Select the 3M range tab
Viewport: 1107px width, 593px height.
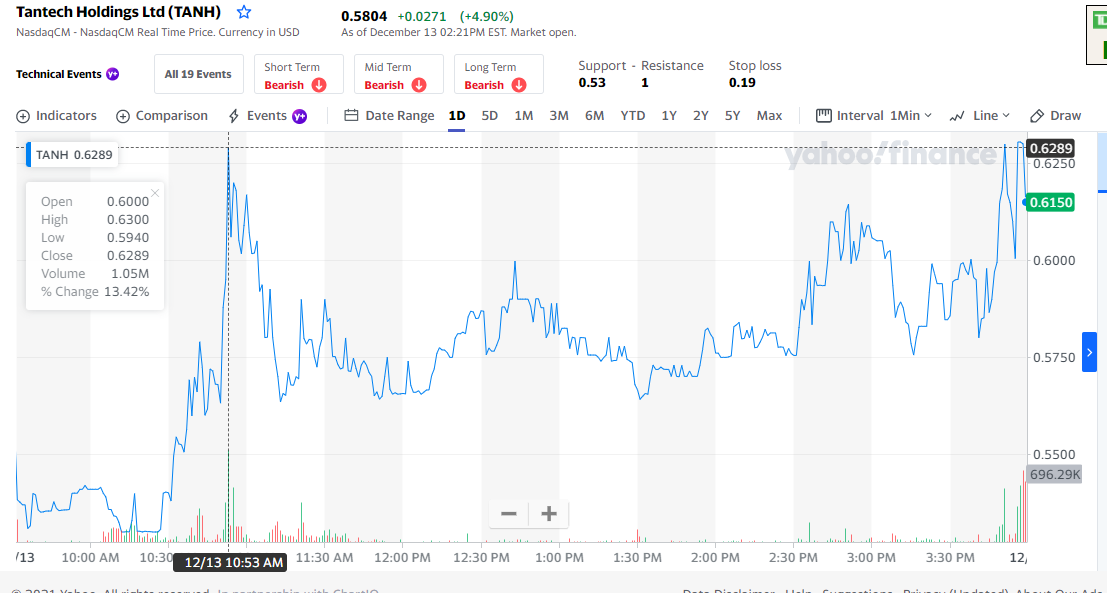pos(558,116)
